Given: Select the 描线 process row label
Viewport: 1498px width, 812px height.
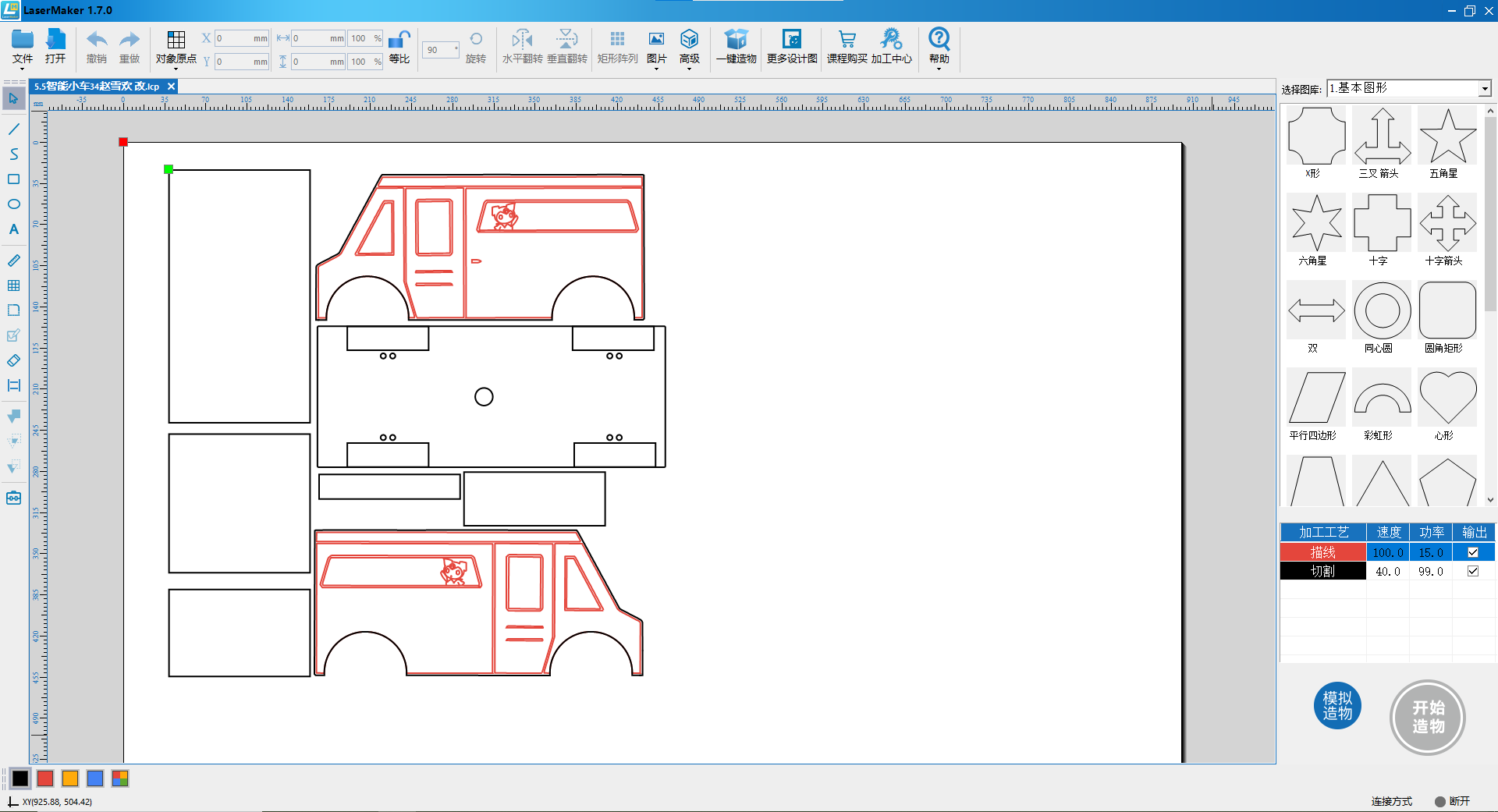Looking at the screenshot, I should click(x=1322, y=552).
